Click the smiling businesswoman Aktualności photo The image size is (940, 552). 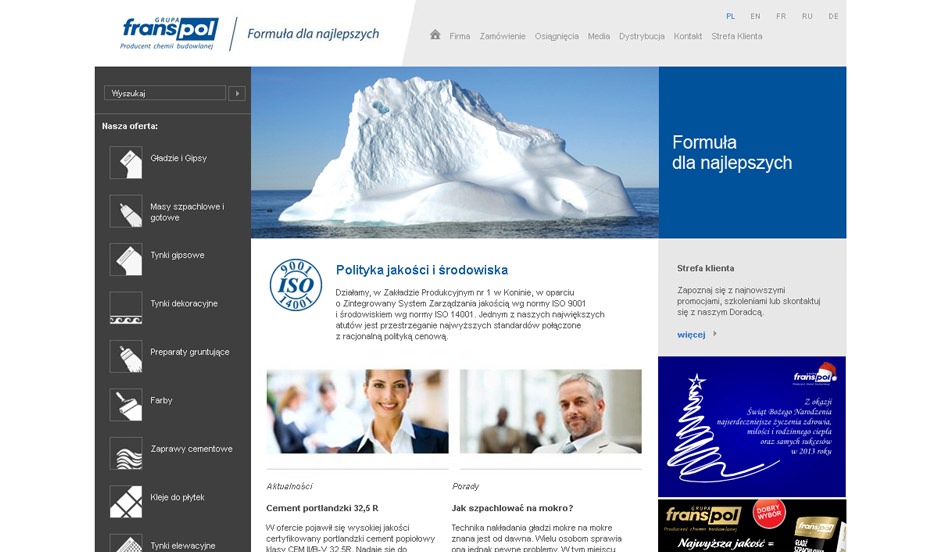click(357, 411)
